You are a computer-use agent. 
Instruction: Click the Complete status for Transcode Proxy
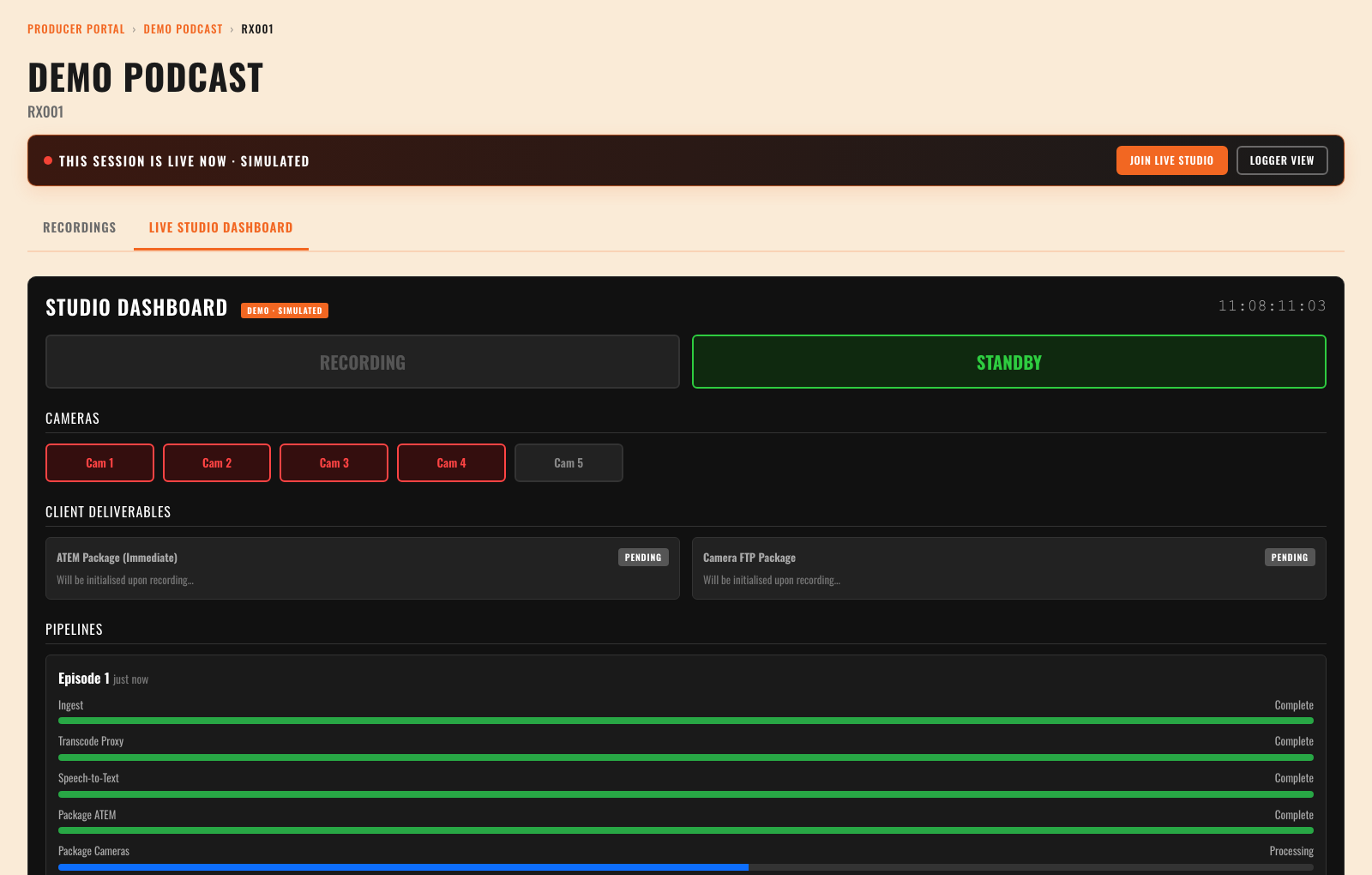coord(1294,741)
